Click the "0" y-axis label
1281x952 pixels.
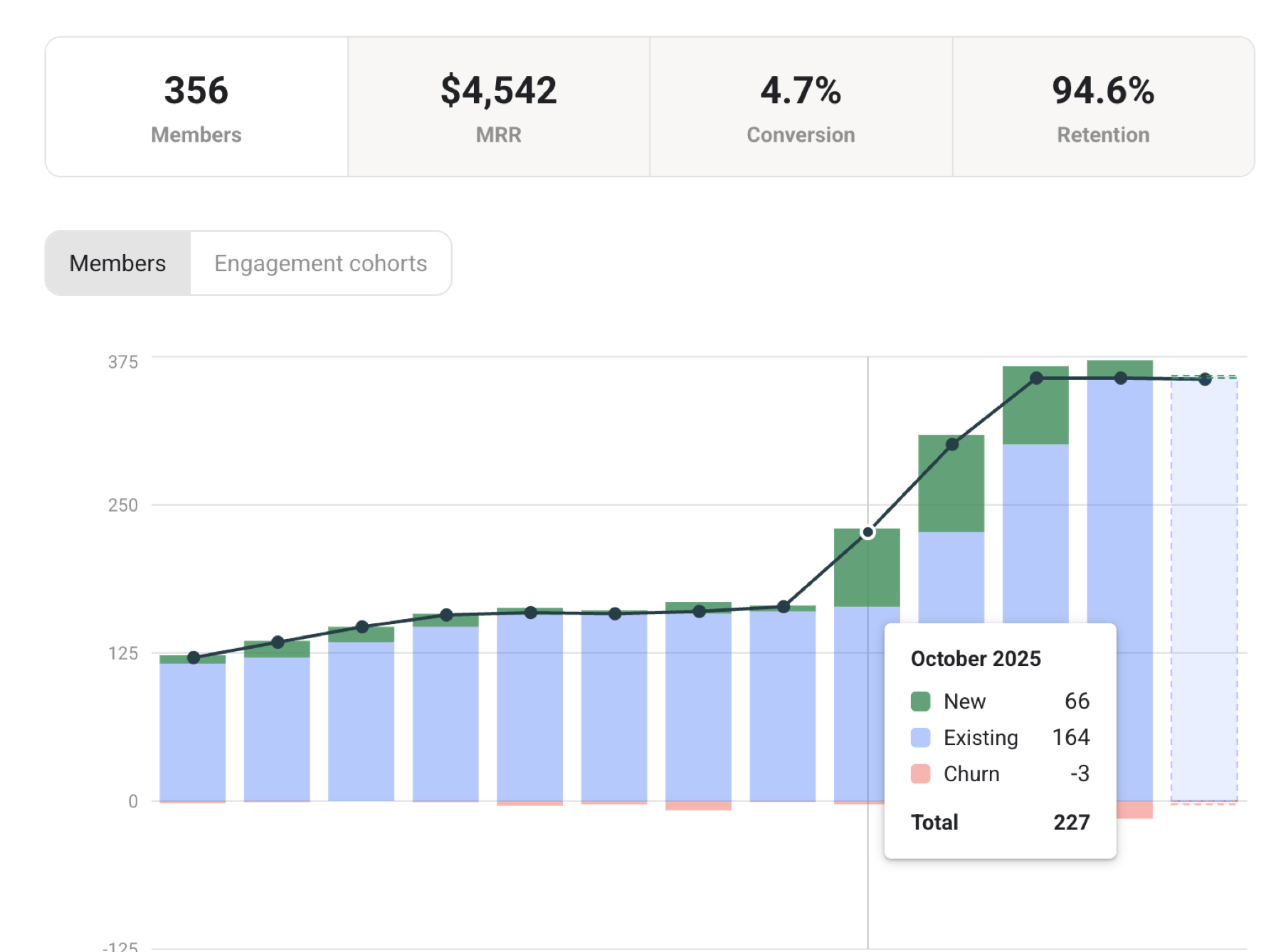tap(133, 801)
